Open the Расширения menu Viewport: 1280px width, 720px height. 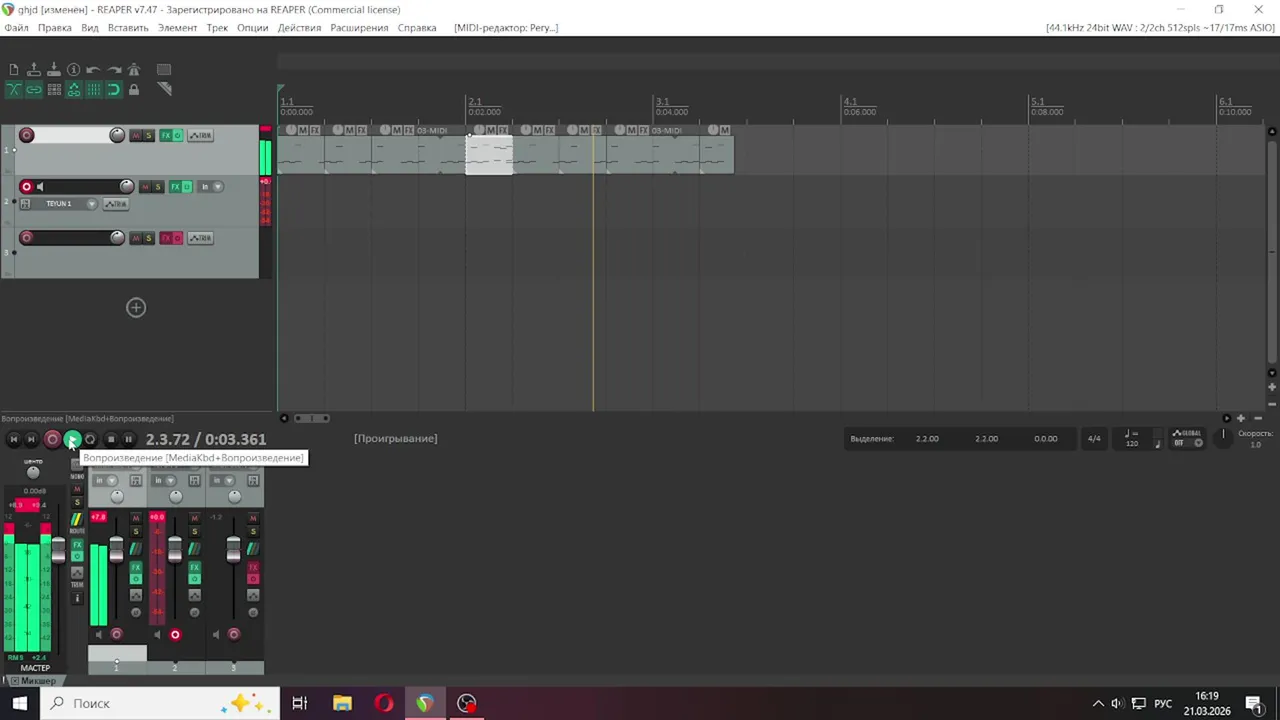(359, 28)
